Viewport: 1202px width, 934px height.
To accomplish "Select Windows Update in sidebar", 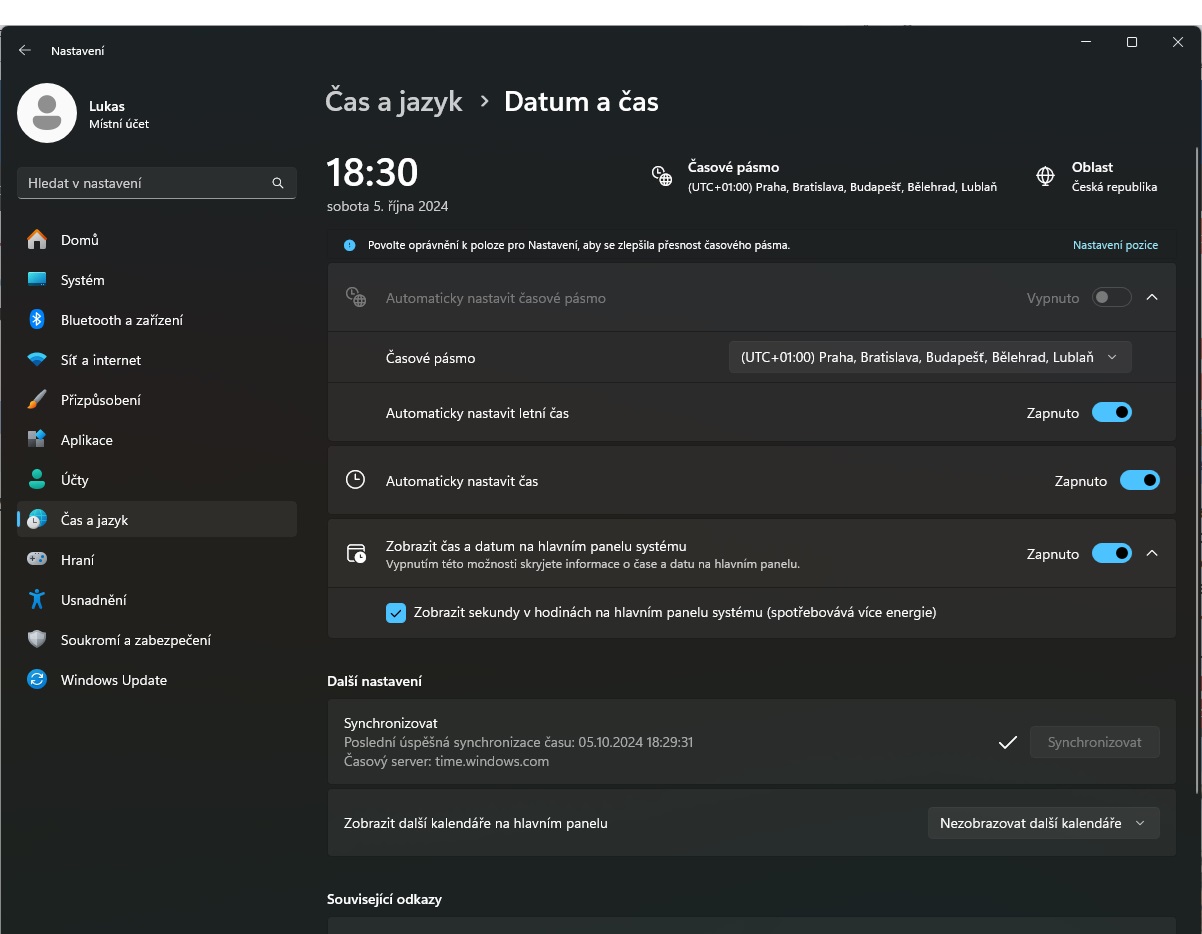I will [157, 680].
